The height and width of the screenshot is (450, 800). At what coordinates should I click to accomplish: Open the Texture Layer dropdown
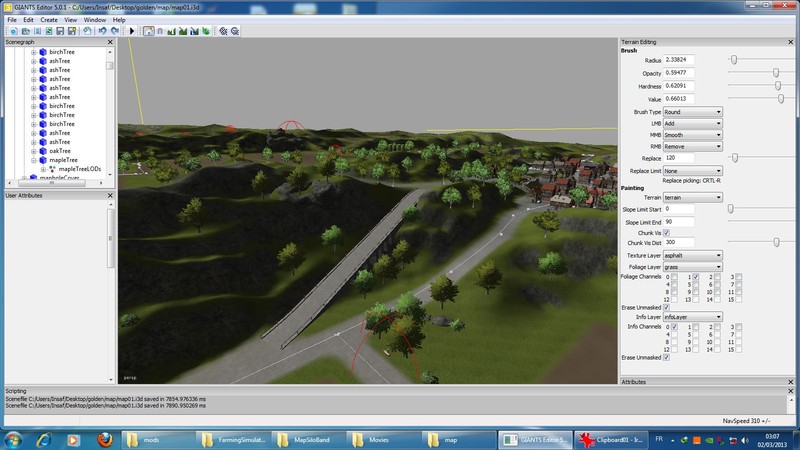(692, 255)
